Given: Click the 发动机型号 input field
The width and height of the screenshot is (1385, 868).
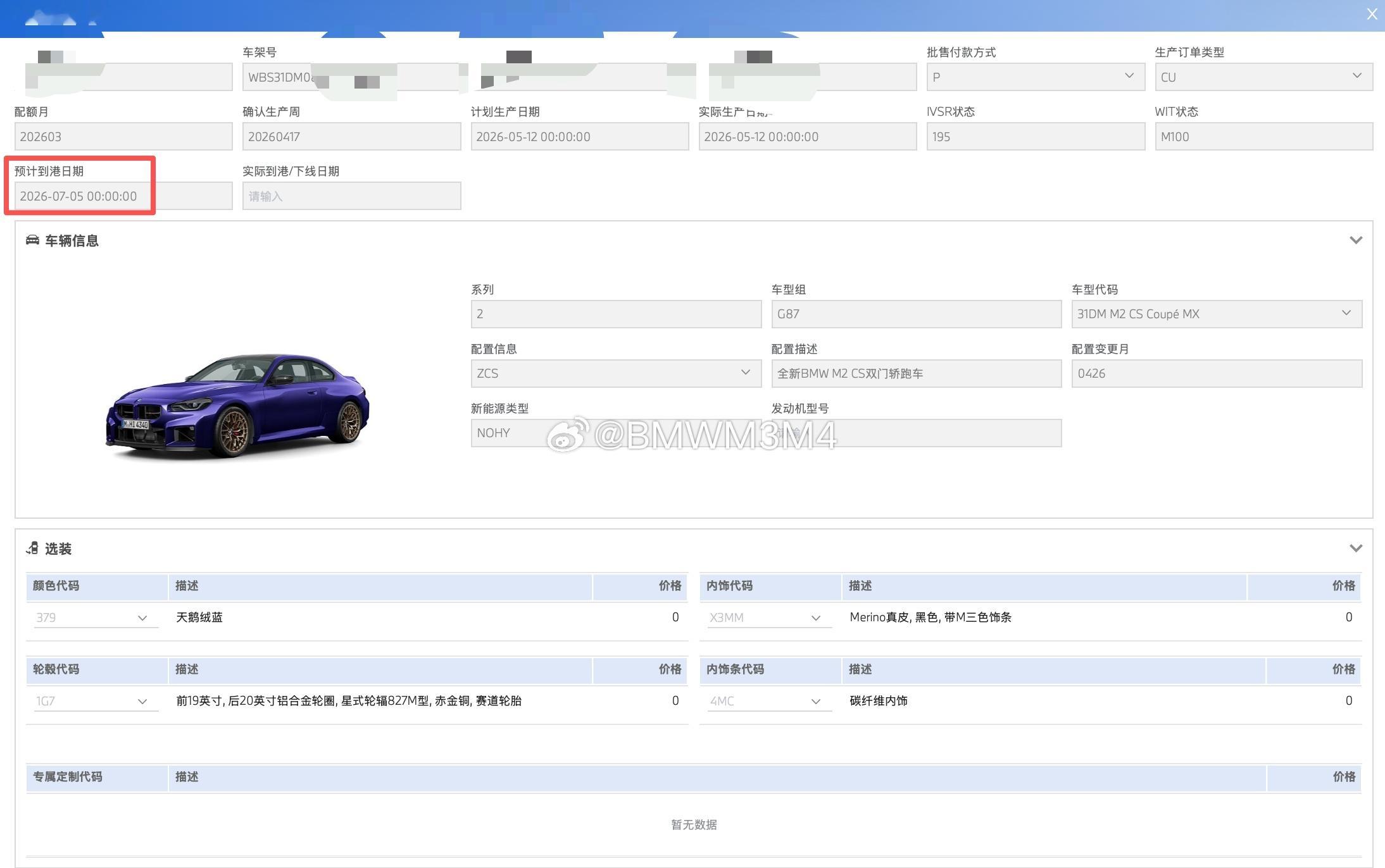Looking at the screenshot, I should (x=916, y=433).
